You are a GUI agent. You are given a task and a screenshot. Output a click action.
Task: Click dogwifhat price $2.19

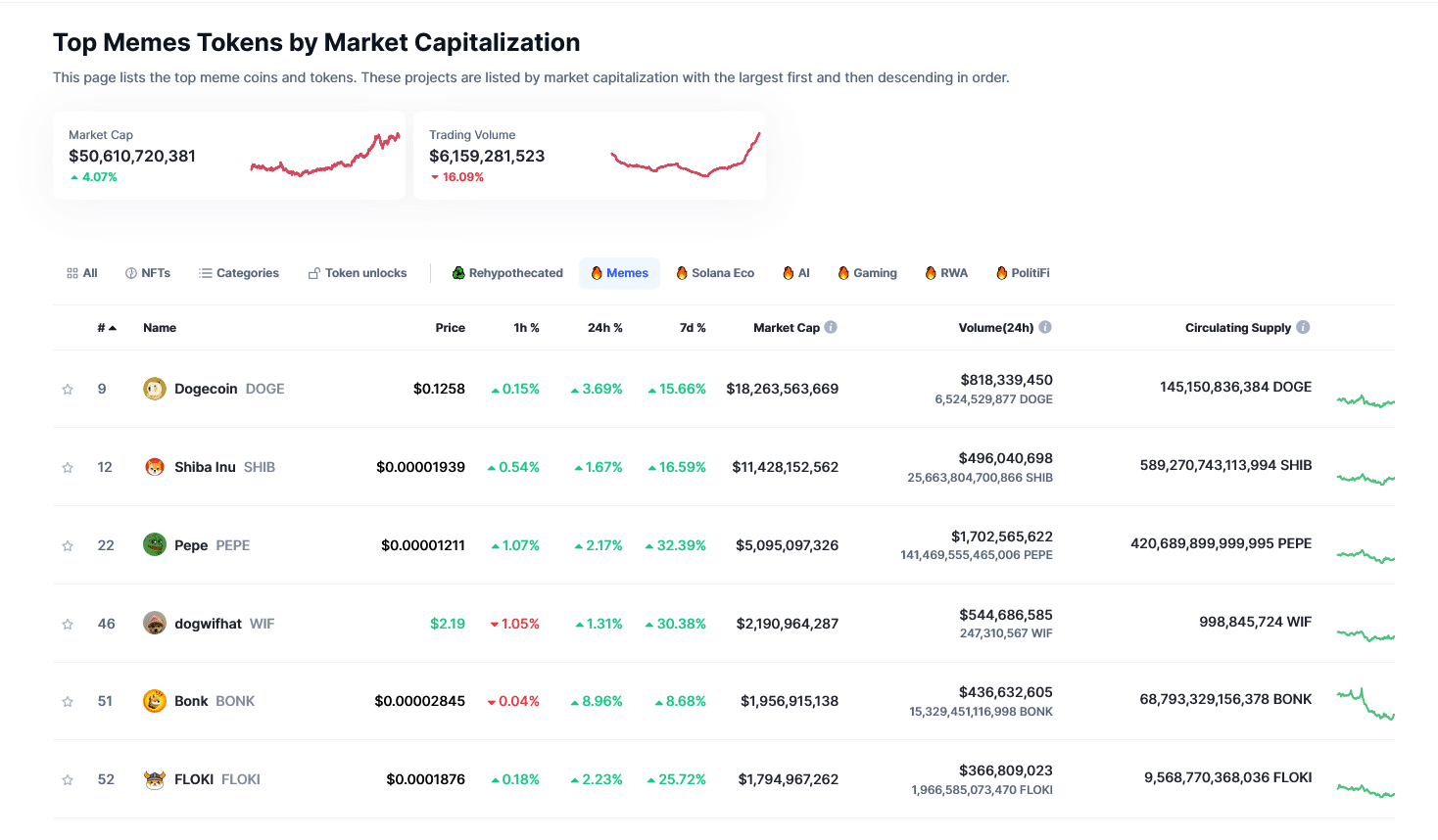(448, 624)
